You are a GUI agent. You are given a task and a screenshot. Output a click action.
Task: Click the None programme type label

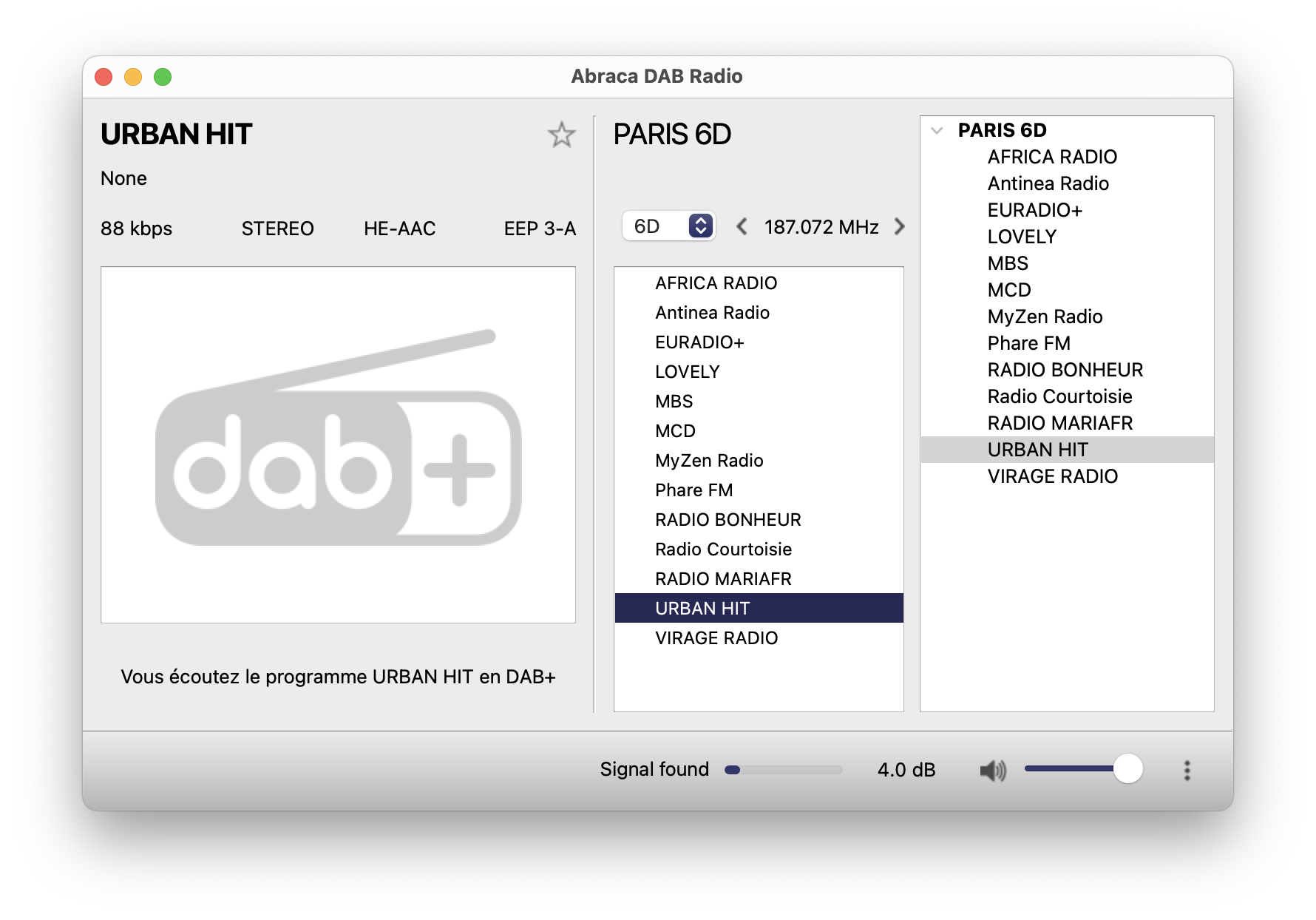(123, 178)
